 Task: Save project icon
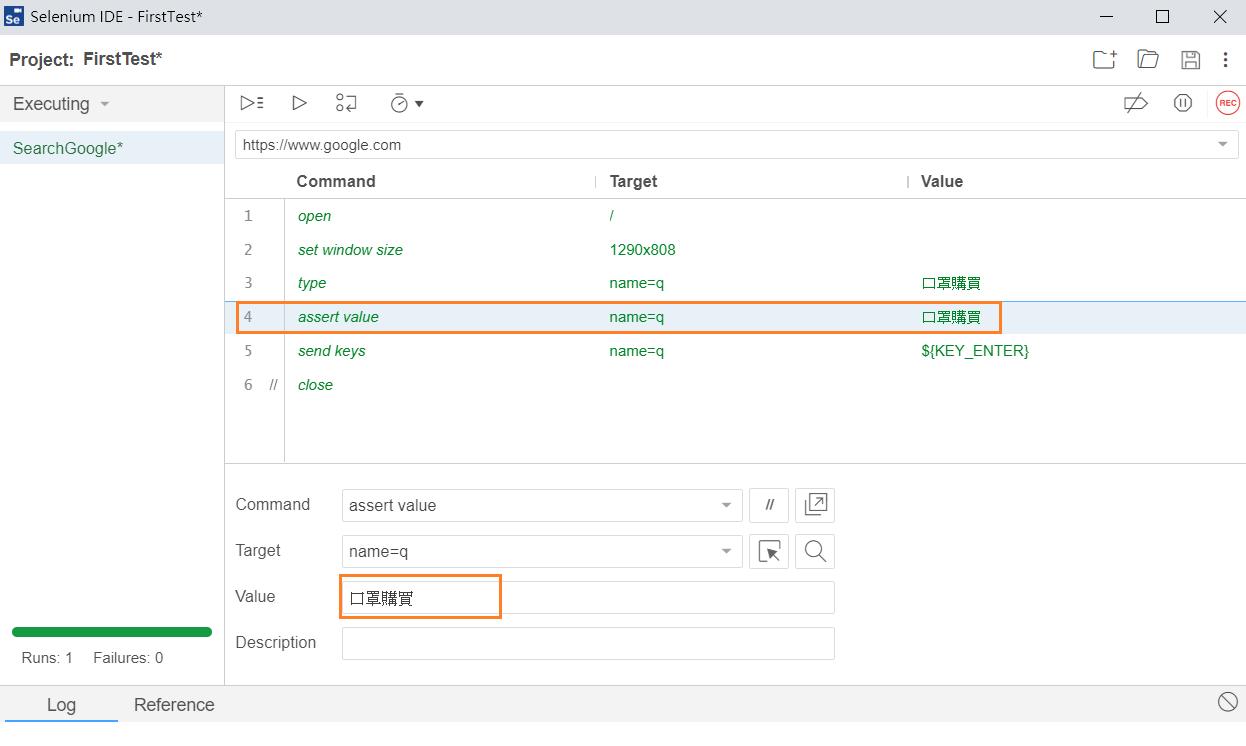click(1190, 59)
